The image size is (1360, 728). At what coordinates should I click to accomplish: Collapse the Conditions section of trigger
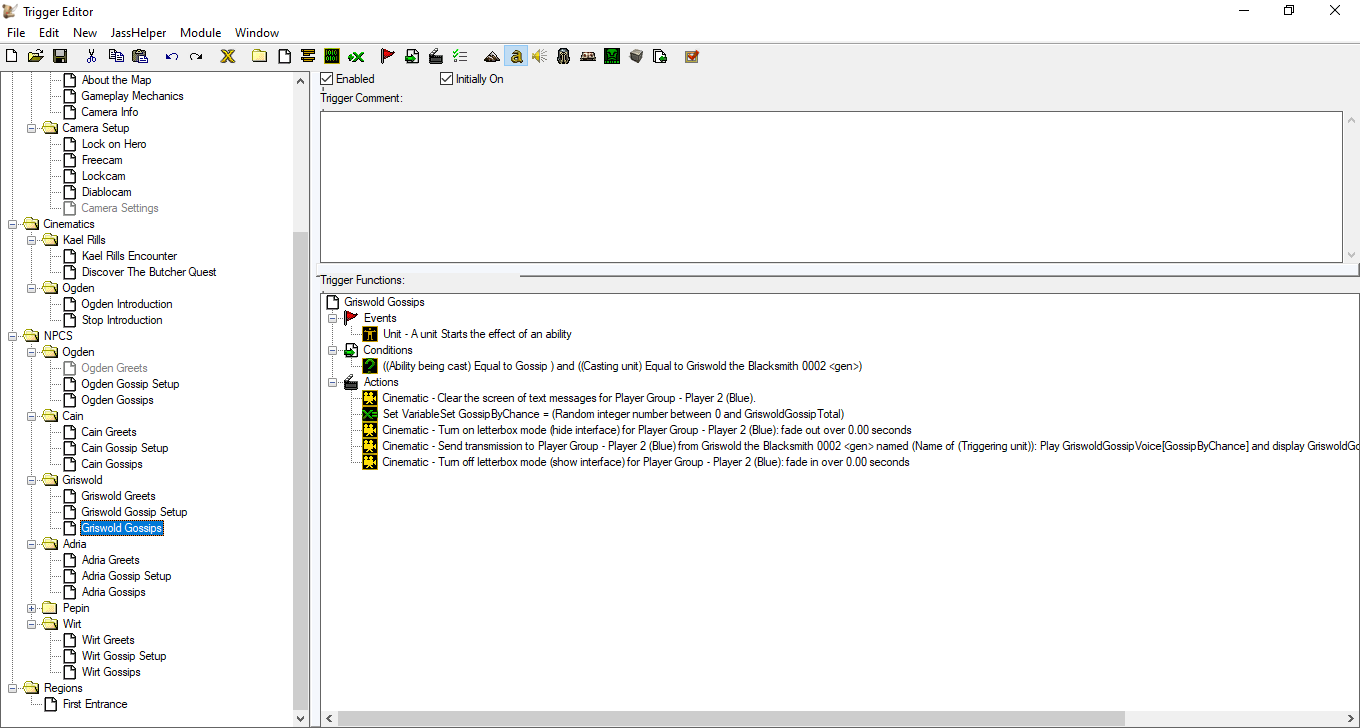tap(332, 350)
